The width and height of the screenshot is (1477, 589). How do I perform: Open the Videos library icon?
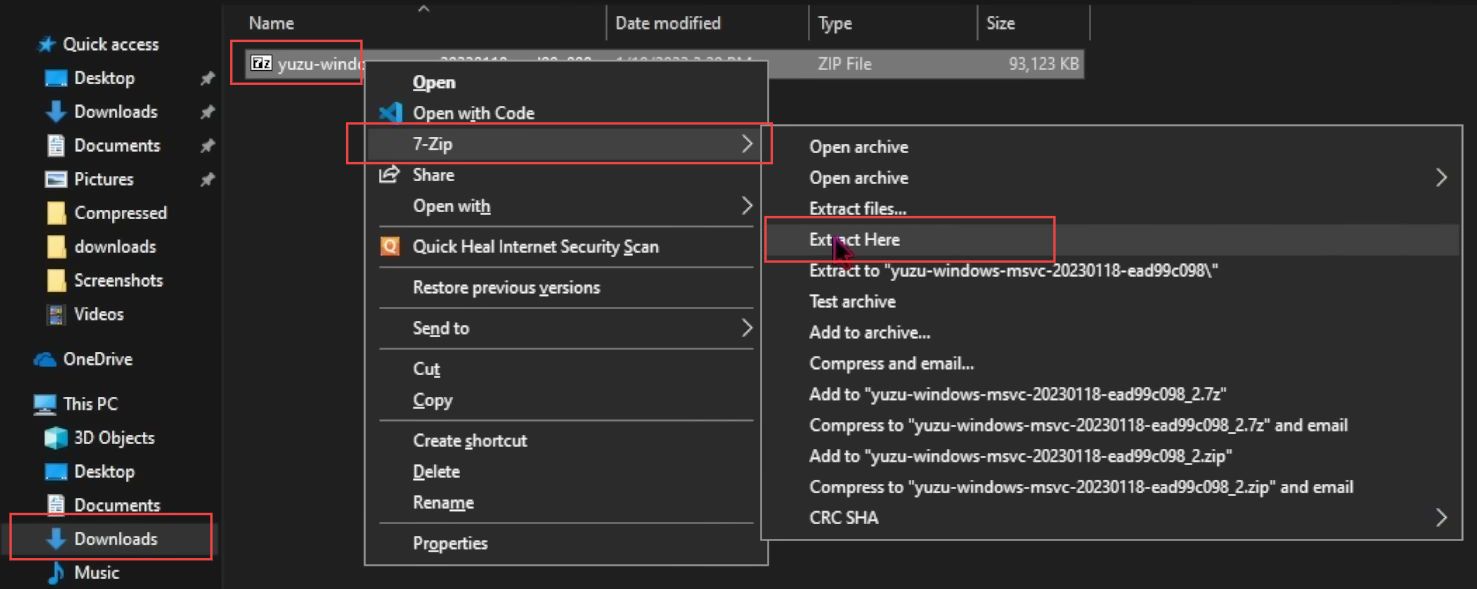click(x=57, y=314)
